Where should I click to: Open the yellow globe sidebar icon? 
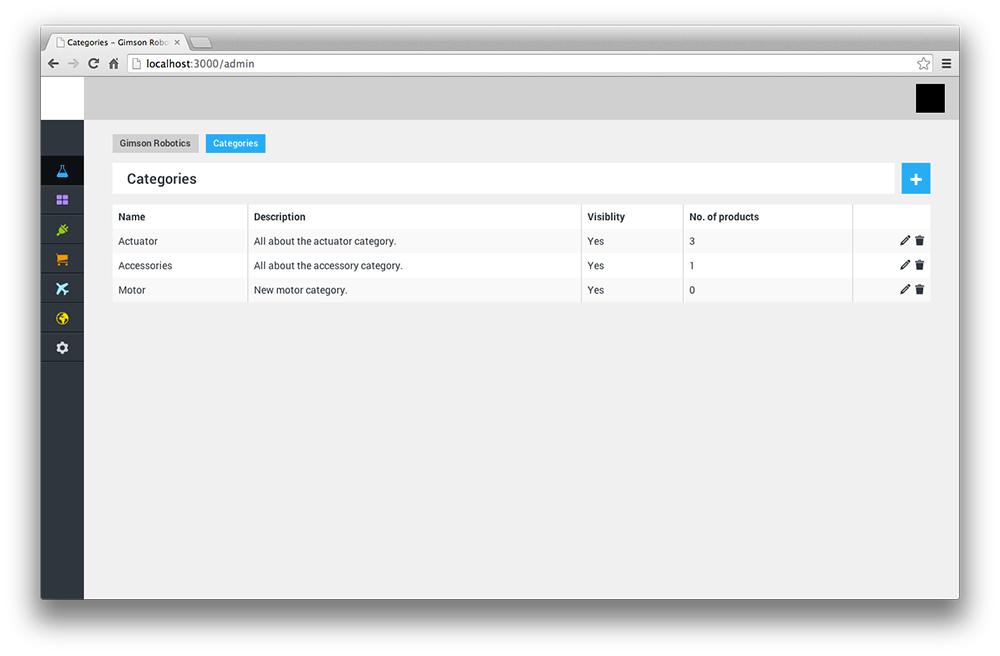(x=62, y=318)
